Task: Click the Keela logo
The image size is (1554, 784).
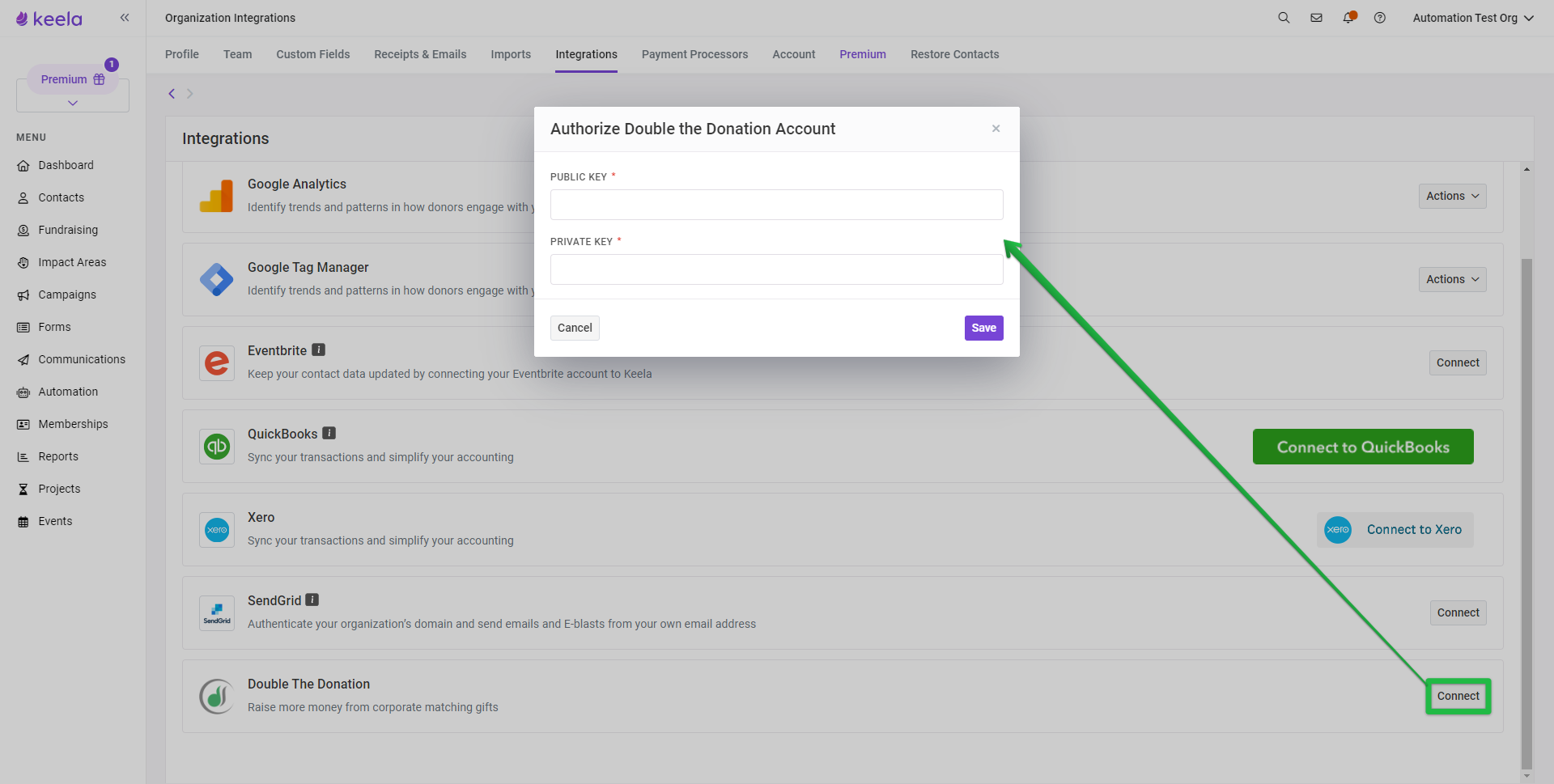Action: [x=49, y=19]
